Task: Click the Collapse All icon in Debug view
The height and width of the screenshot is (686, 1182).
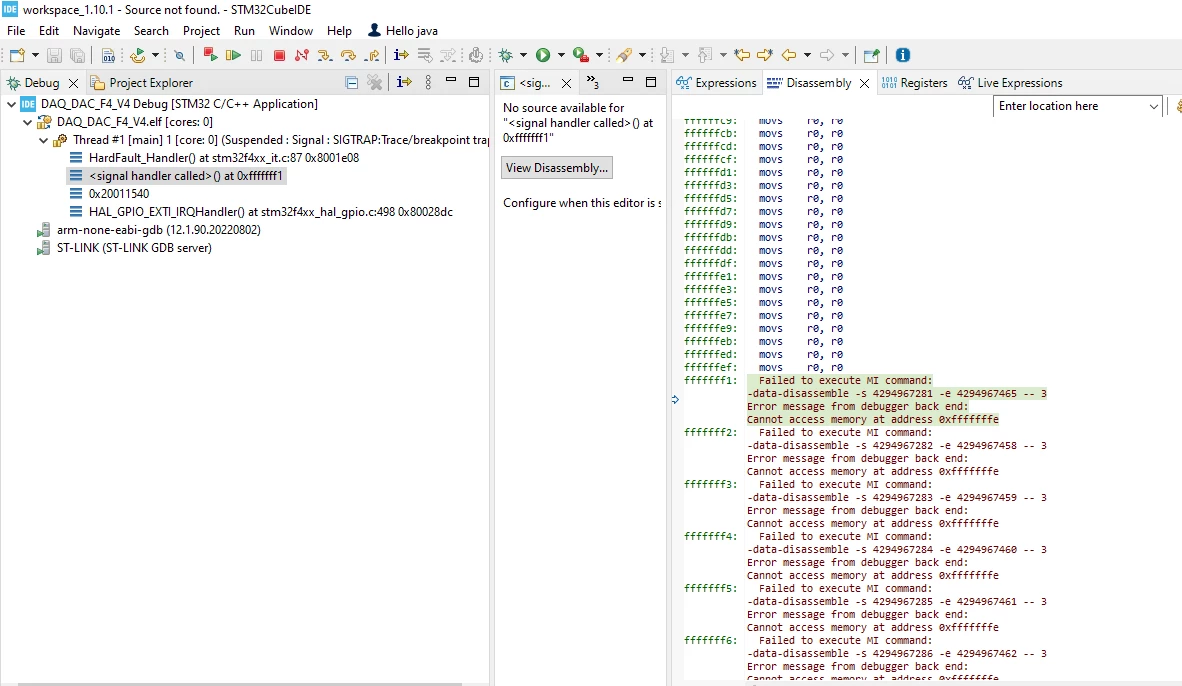Action: [351, 82]
